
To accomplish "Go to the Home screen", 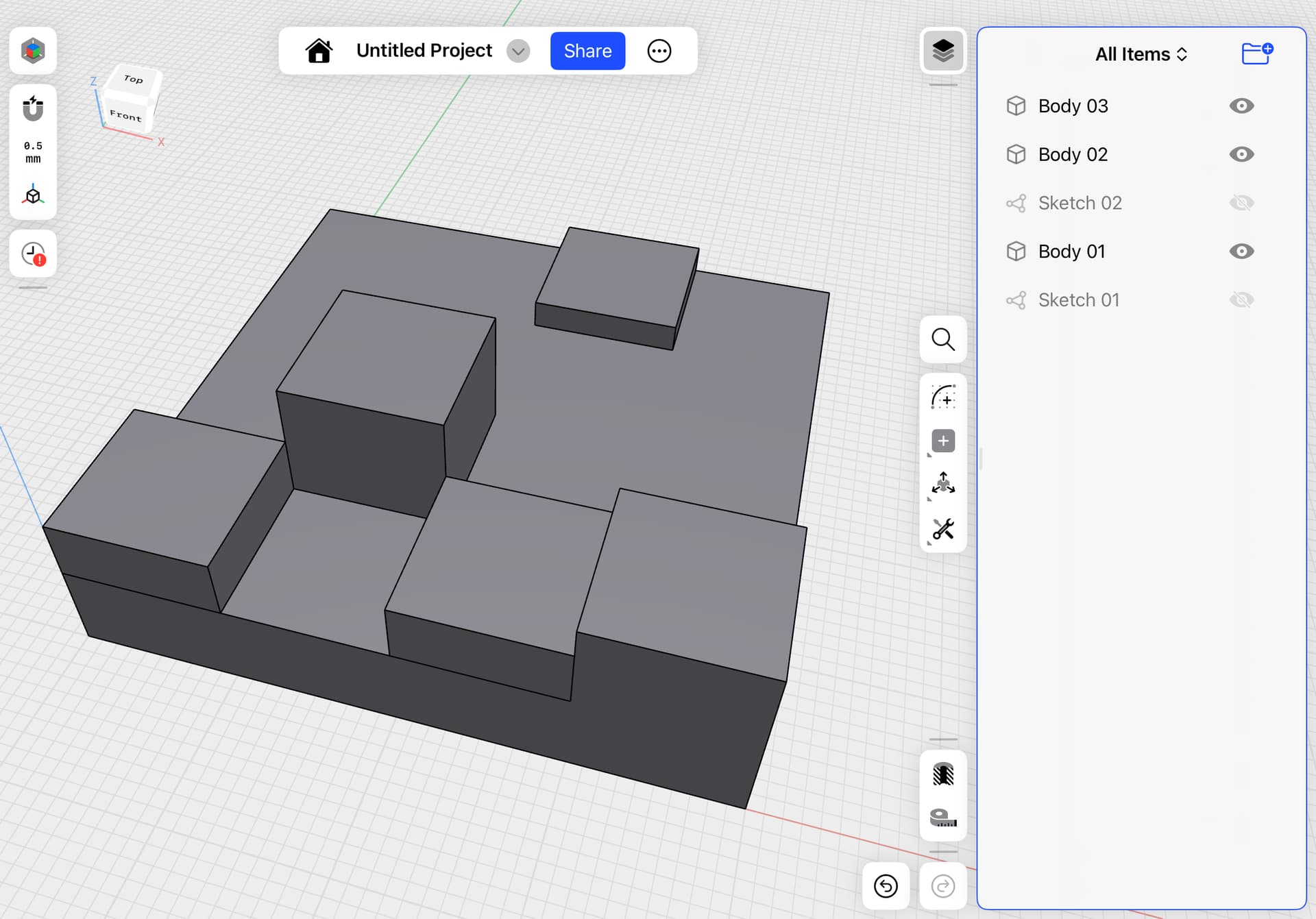I will (x=319, y=51).
